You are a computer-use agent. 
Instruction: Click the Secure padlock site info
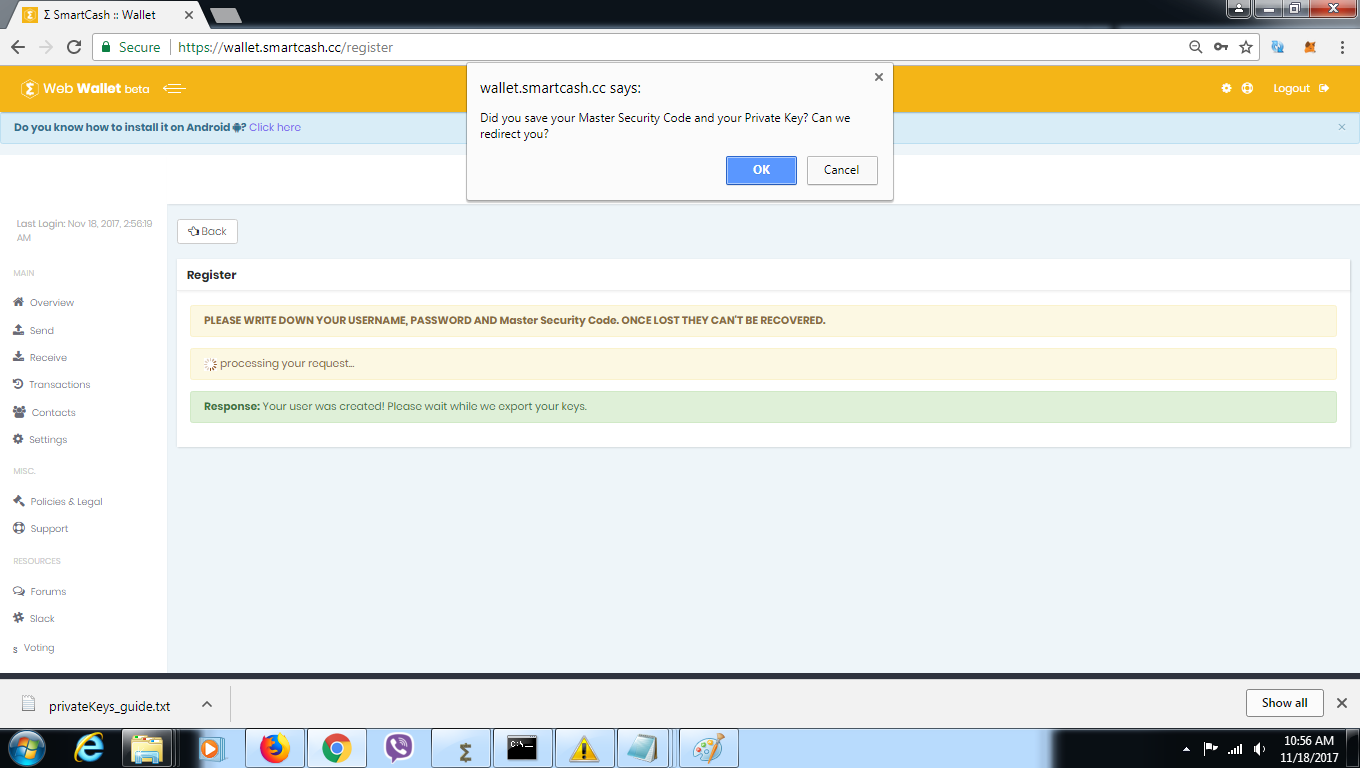pos(131,47)
